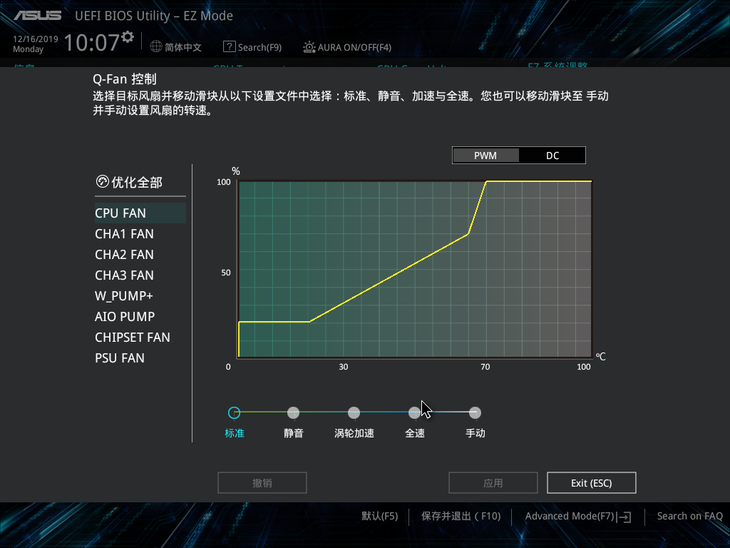Click the fan curve point at 70°C

tap(486, 182)
